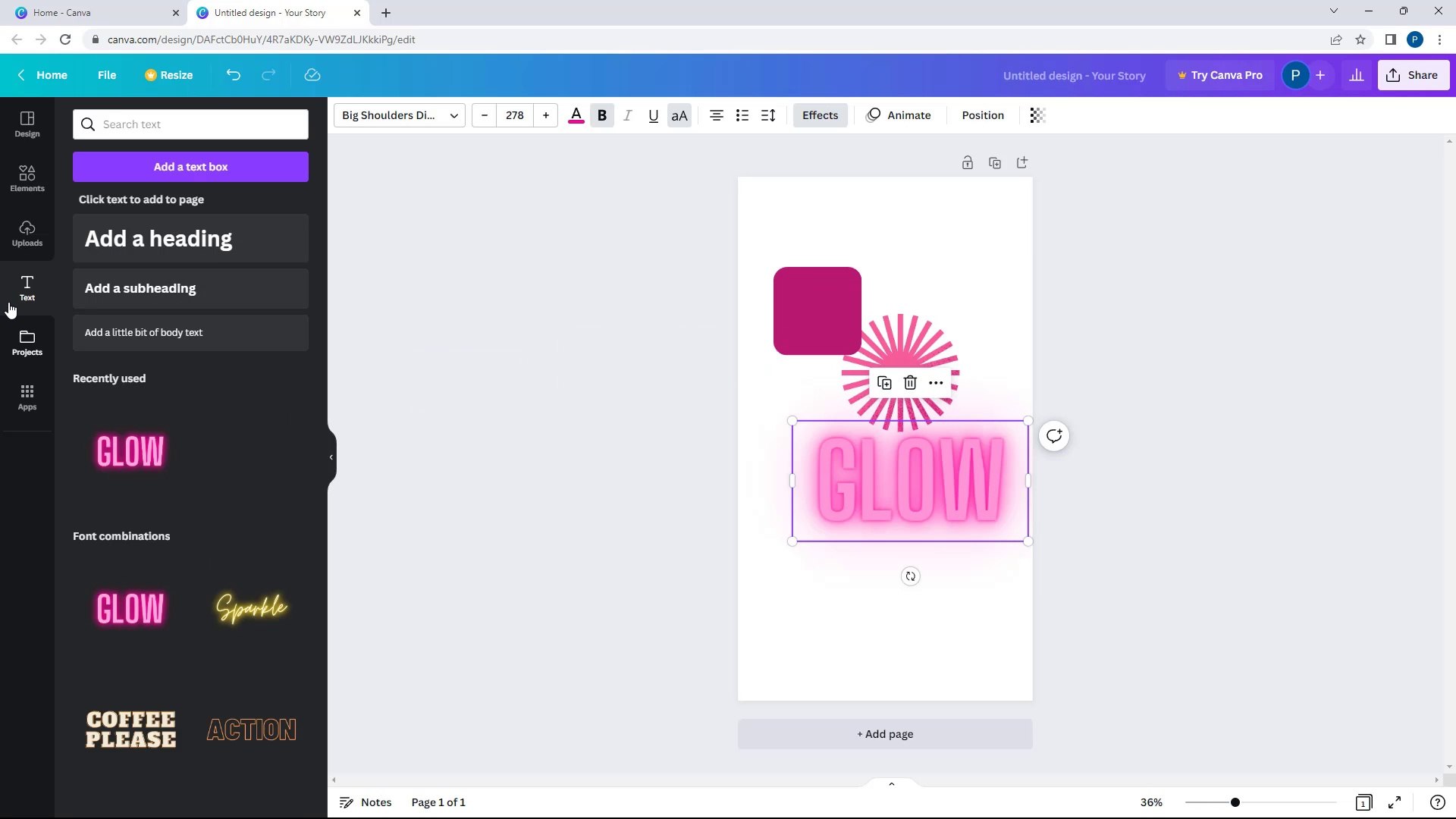
Task: Open the transparency control
Action: tap(1037, 115)
